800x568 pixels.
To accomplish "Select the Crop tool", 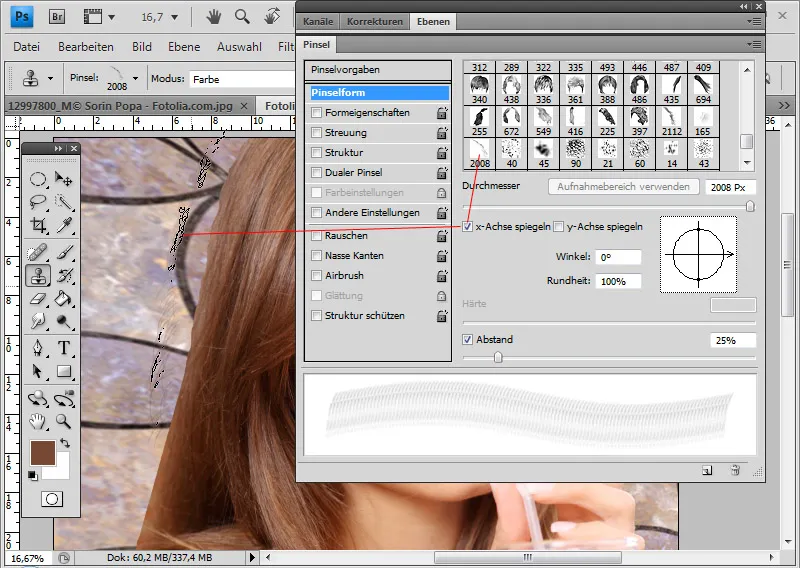I will 38,225.
